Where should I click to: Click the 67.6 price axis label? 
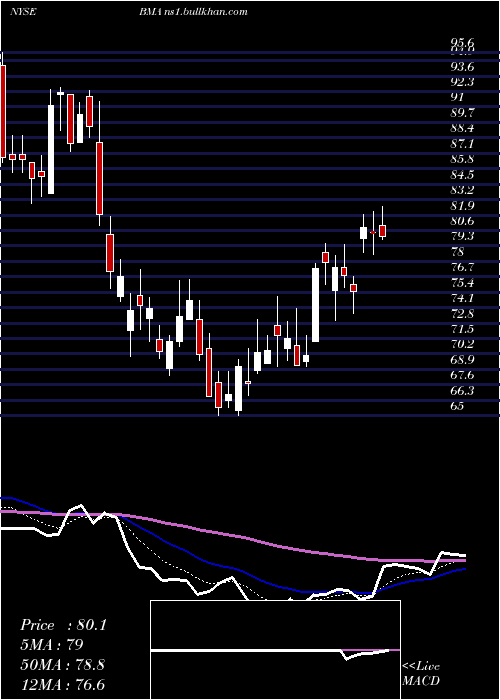[462, 375]
